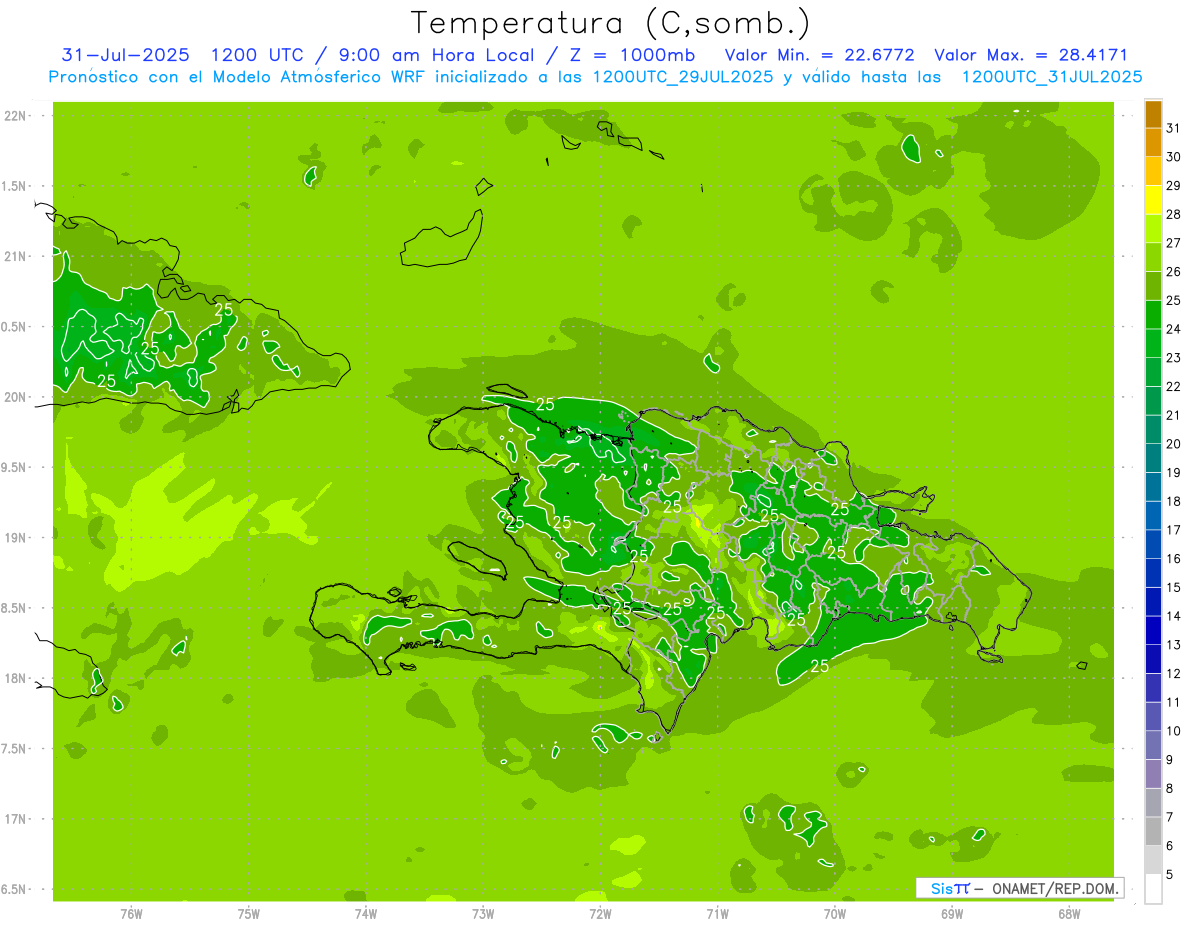The image size is (1200, 927).
Task: Select the "Valor Min. = 22.6772" text
Action: pyautogui.click(x=820, y=55)
